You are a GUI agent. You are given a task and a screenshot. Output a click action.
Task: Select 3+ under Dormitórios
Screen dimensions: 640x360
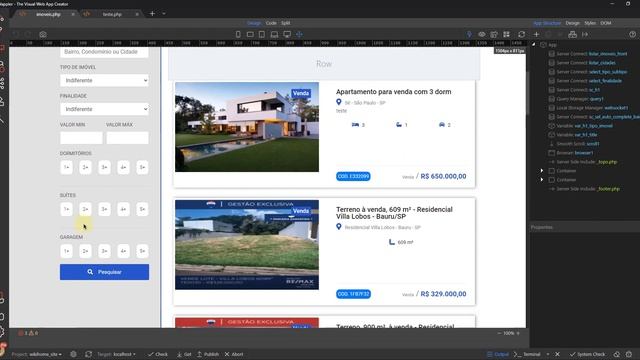104,167
